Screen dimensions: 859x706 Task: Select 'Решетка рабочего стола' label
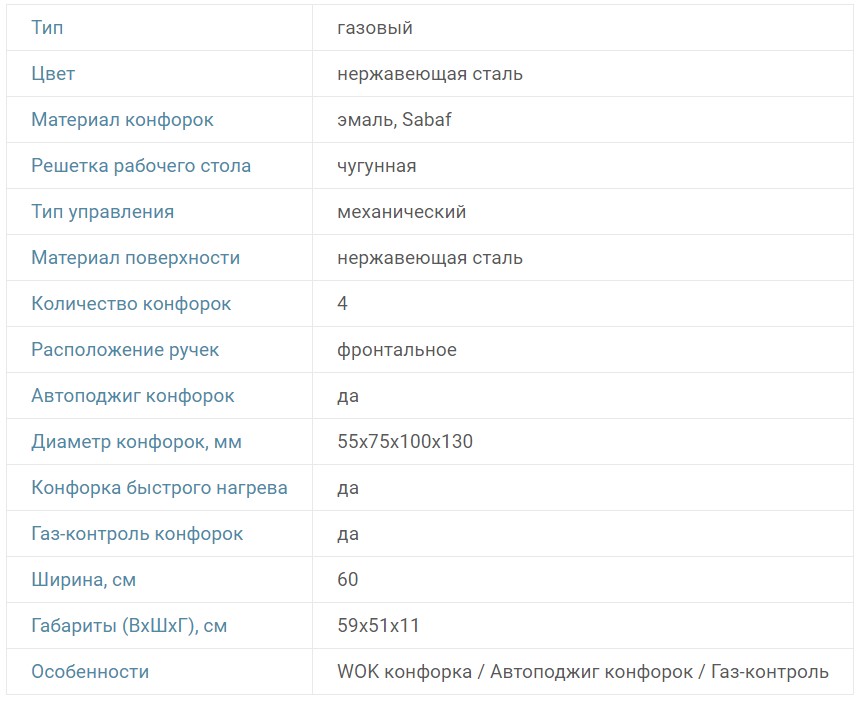click(141, 166)
